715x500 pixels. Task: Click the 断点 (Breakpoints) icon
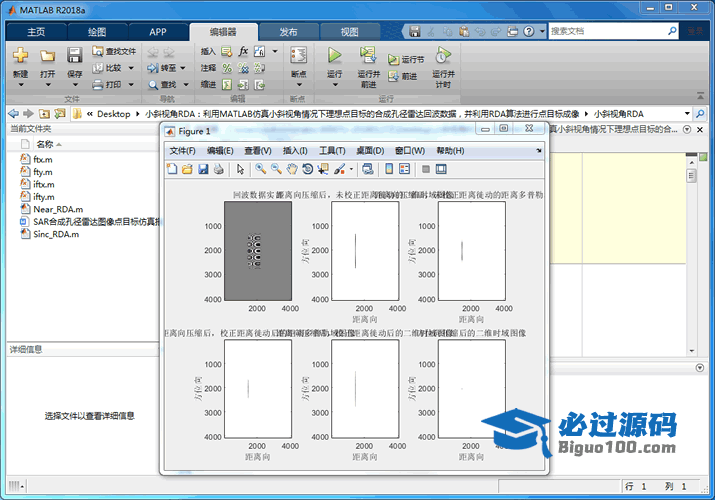299,55
